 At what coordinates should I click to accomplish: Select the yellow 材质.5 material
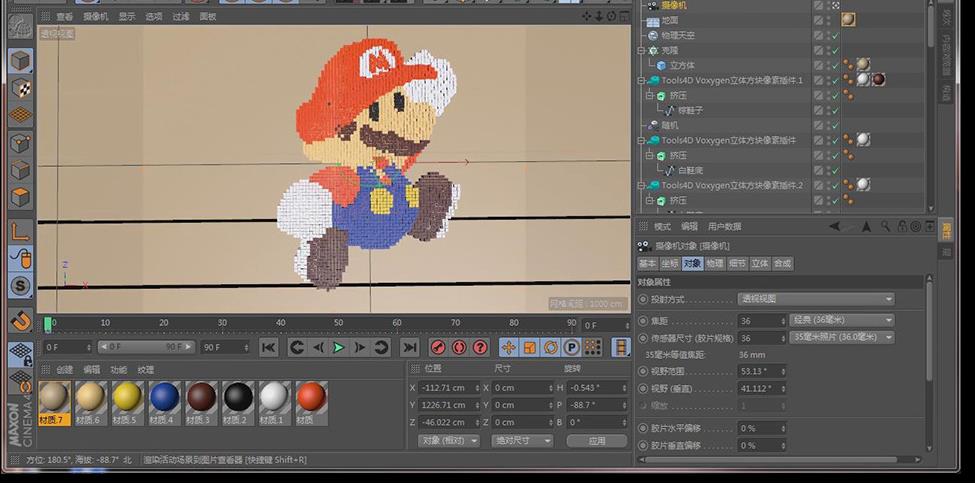[x=127, y=403]
